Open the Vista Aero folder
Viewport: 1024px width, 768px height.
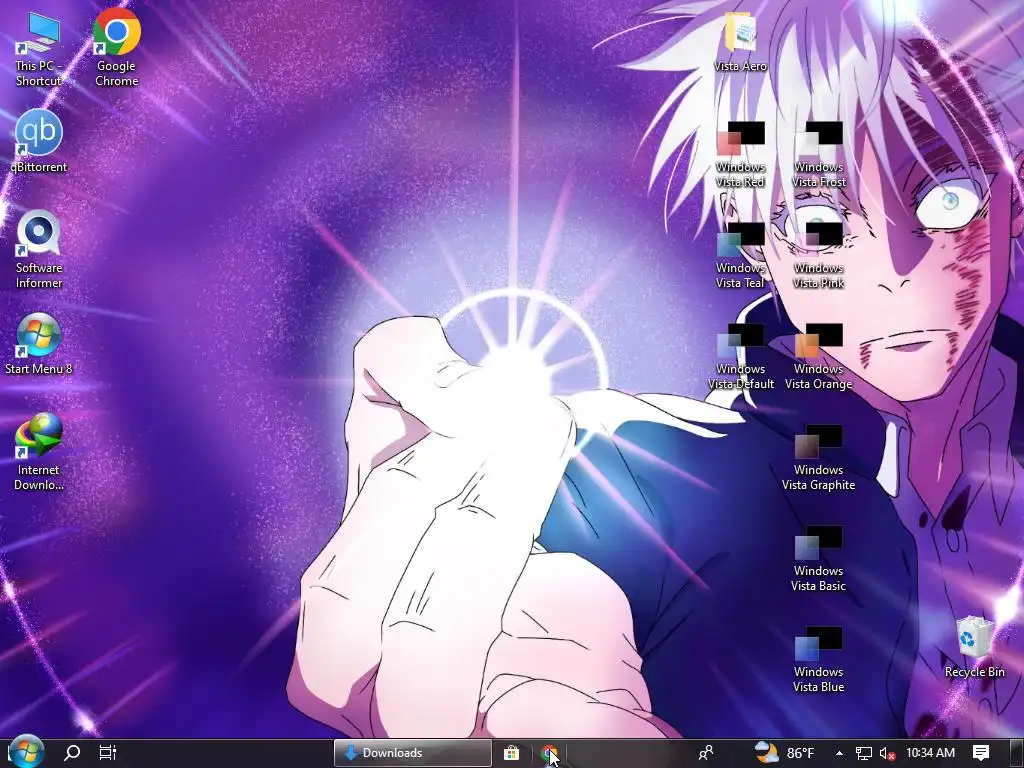[x=740, y=41]
